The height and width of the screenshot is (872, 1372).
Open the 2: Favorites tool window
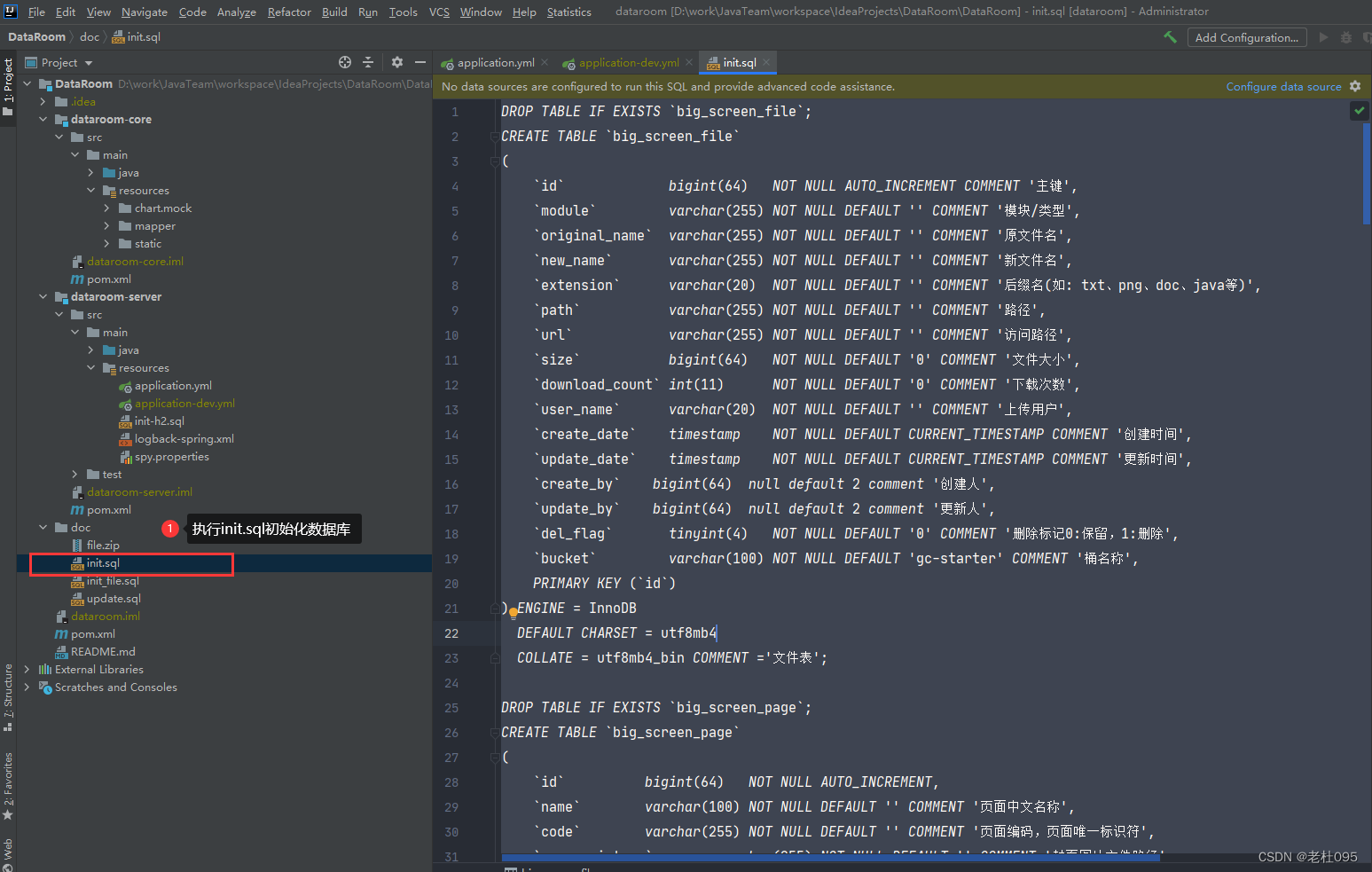click(8, 786)
